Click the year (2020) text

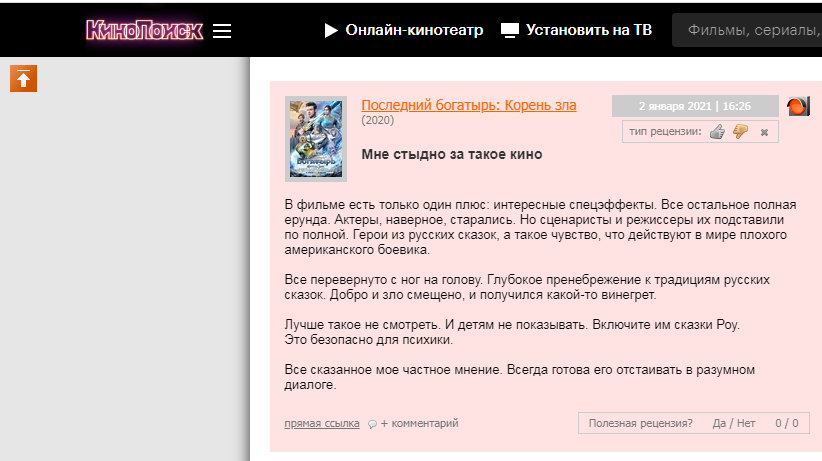377,120
